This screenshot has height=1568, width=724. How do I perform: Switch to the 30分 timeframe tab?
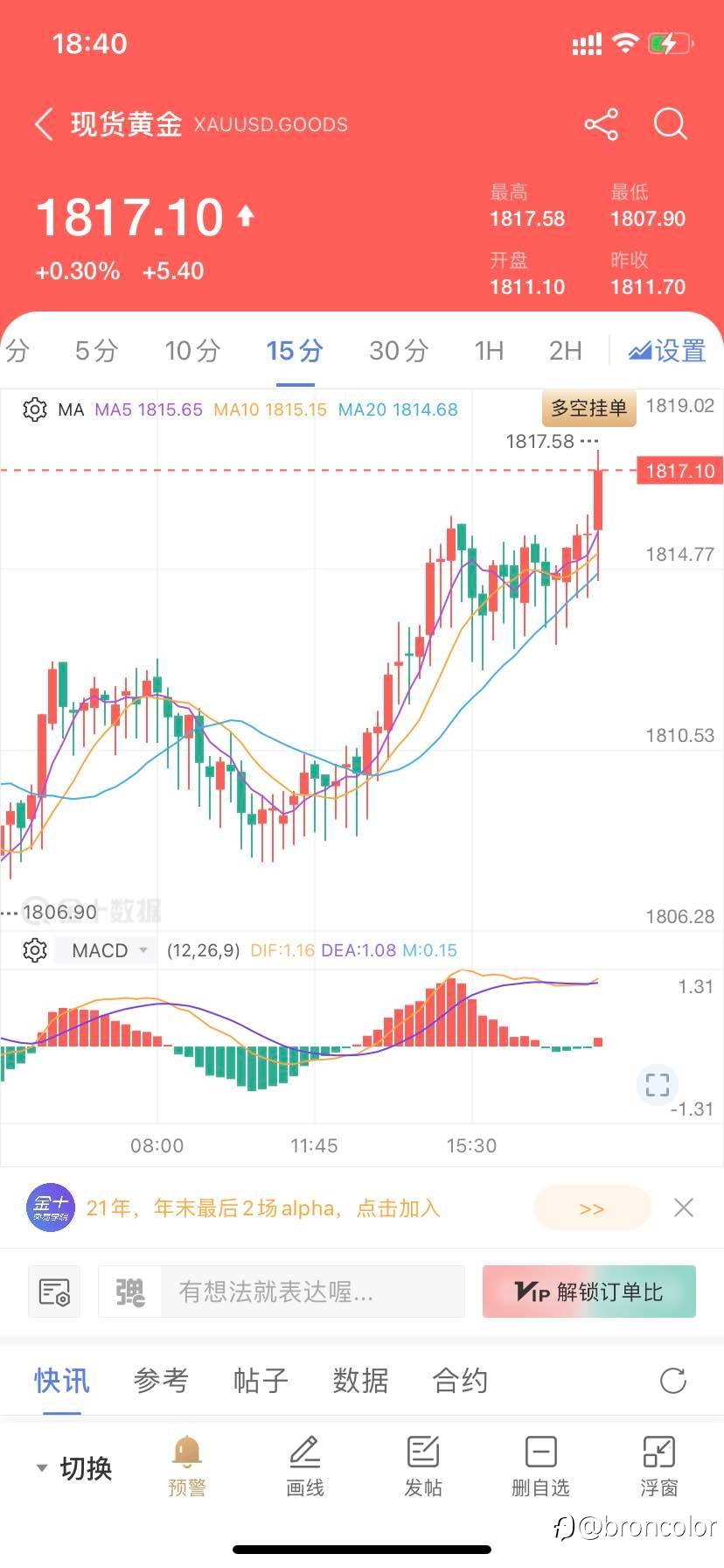(x=399, y=351)
